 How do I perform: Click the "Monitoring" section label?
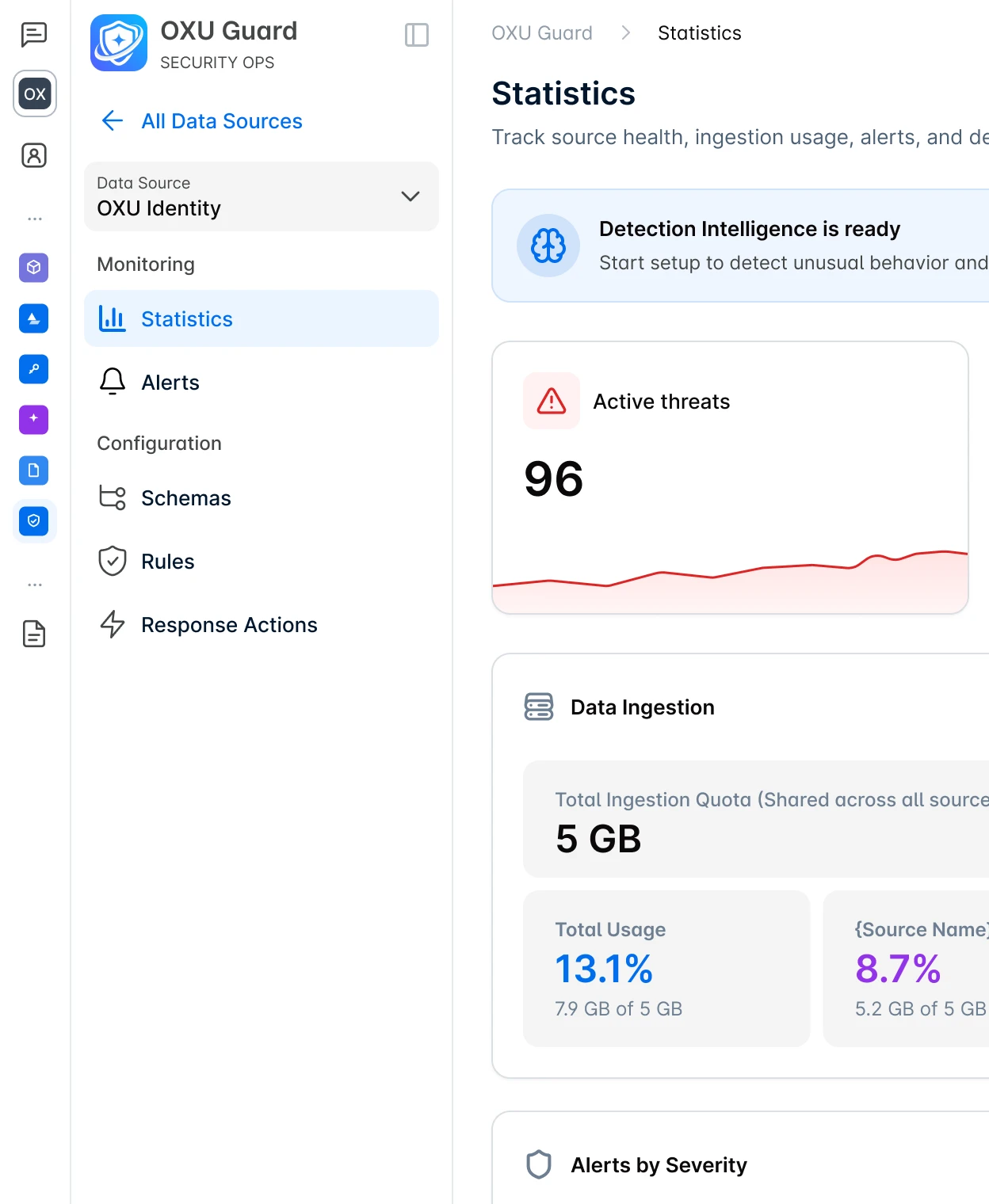[x=146, y=265]
